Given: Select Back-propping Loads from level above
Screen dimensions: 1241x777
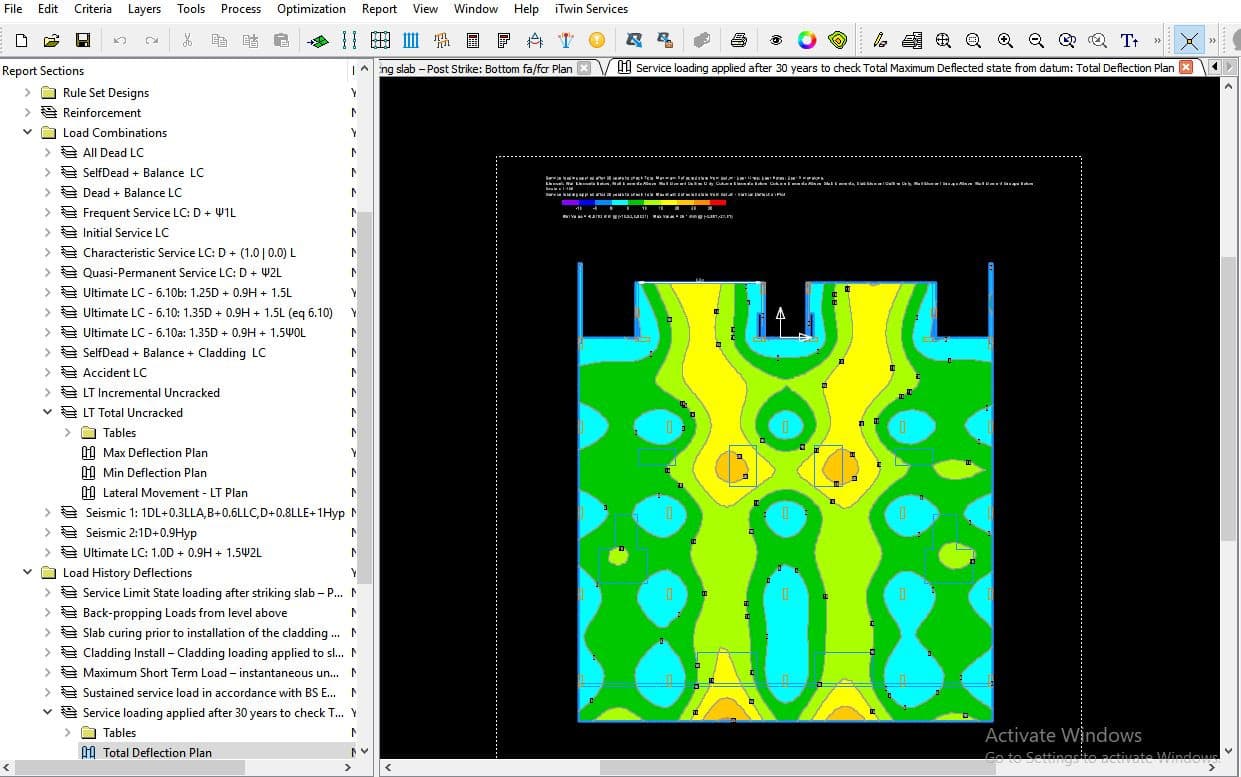Looking at the screenshot, I should 185,612.
